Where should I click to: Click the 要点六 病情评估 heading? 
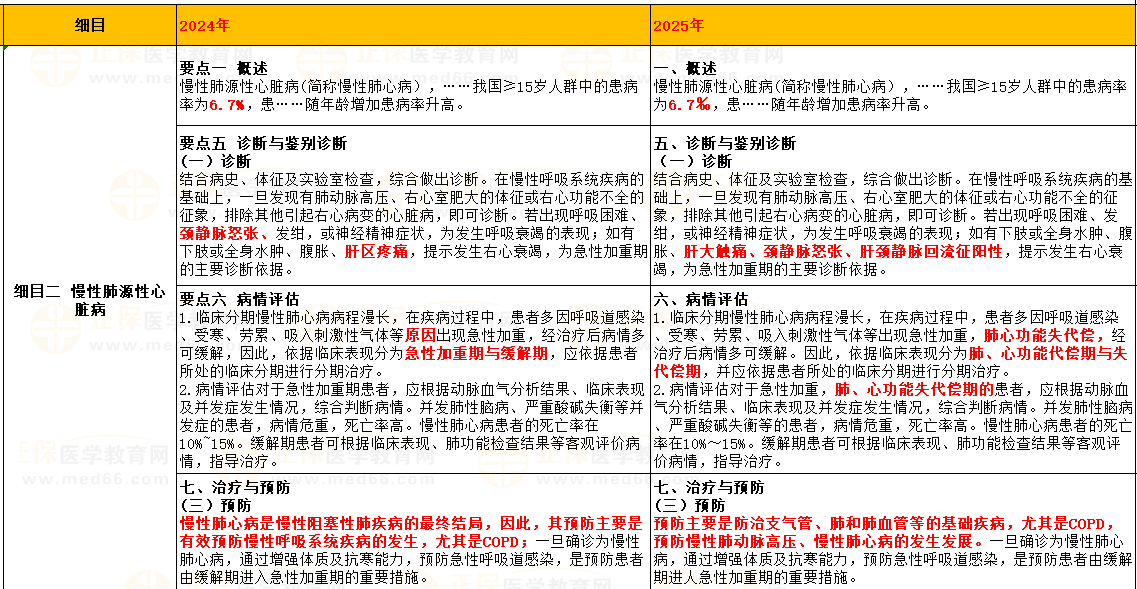239,299
